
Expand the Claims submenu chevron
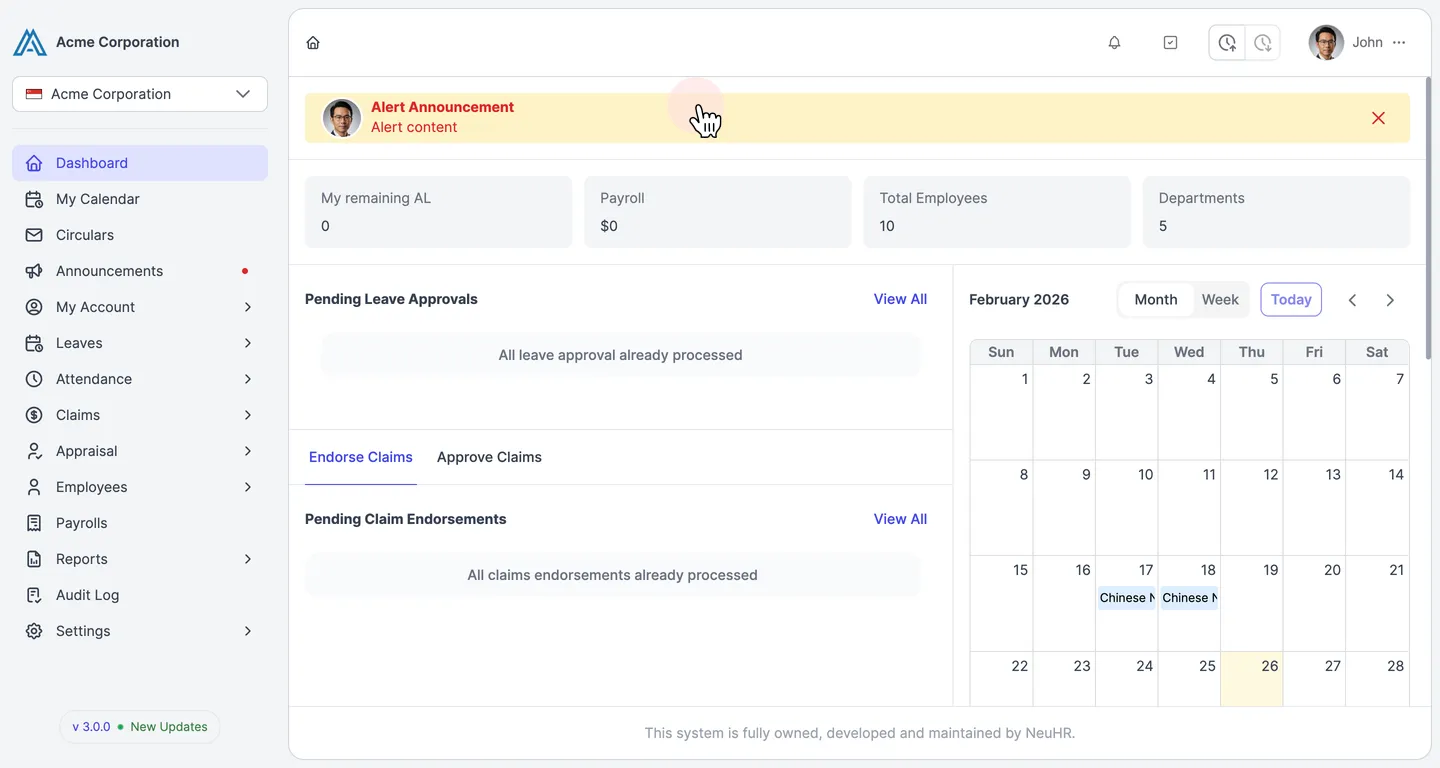tap(248, 415)
